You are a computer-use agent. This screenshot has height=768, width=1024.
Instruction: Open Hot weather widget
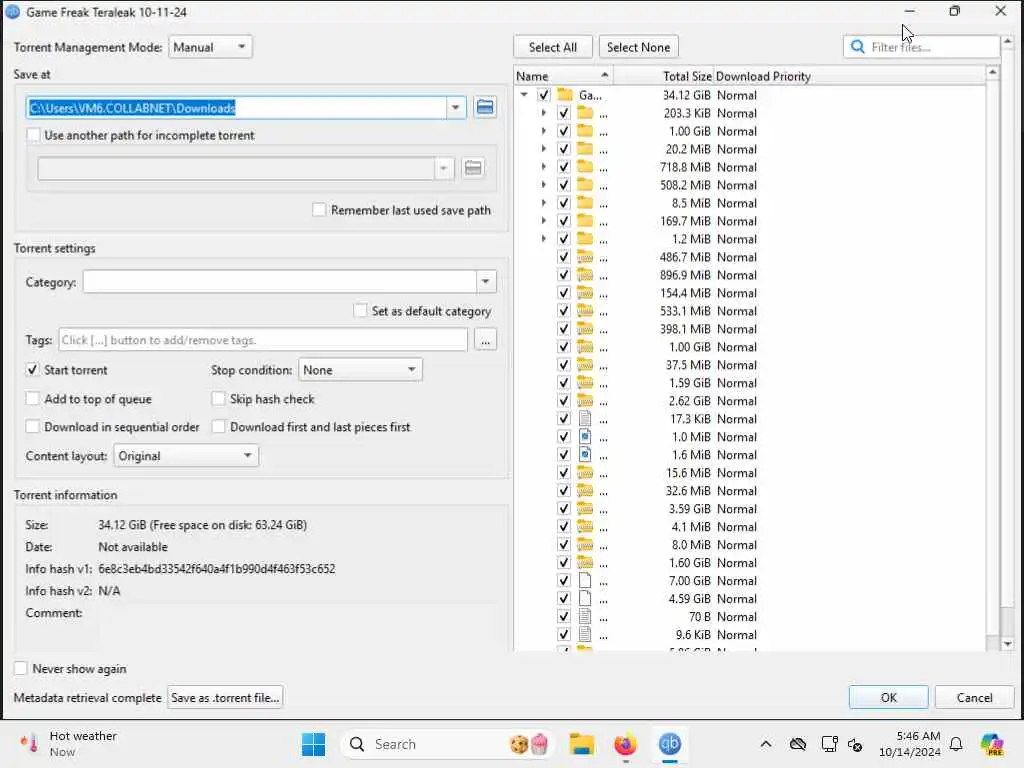(68, 744)
